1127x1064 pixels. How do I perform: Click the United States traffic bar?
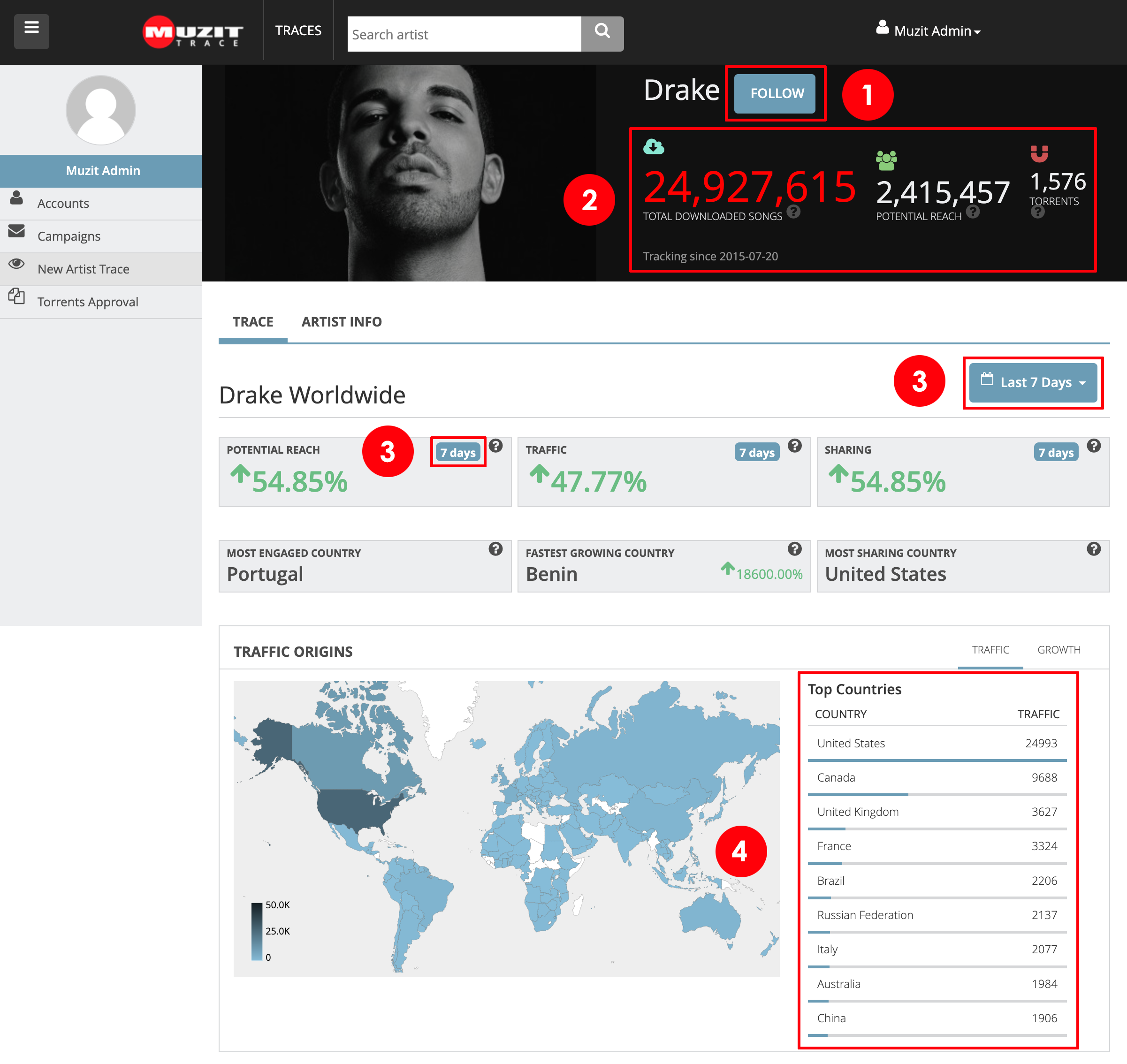point(937,760)
